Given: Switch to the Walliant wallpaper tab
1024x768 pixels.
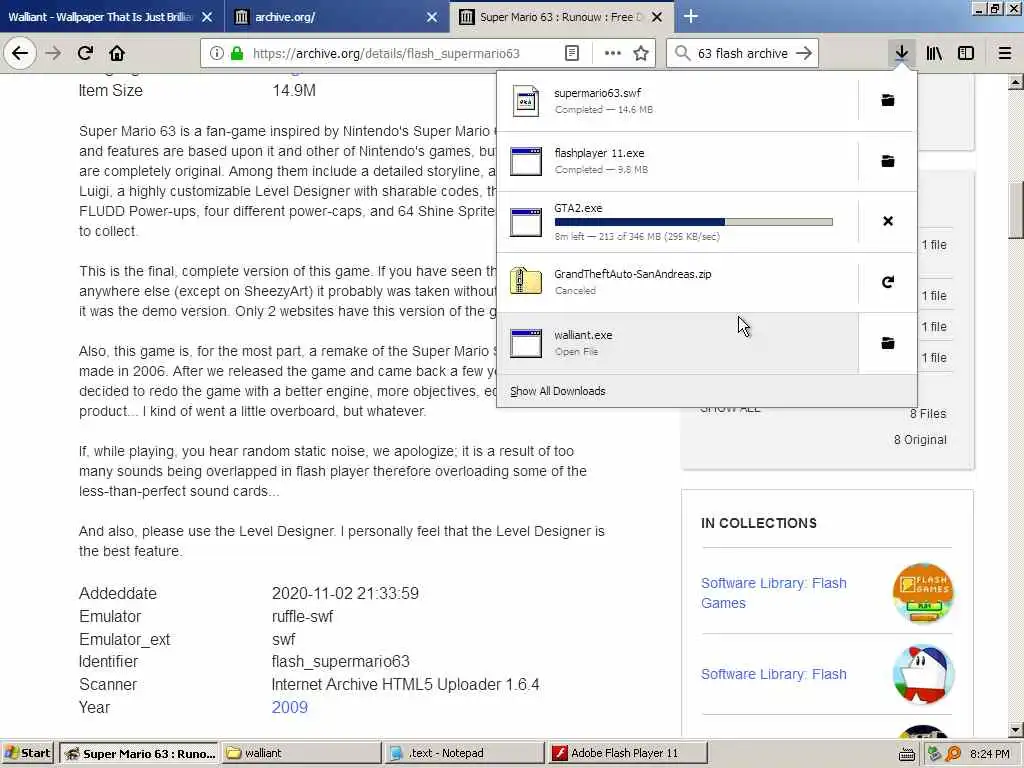Looking at the screenshot, I should tap(100, 17).
